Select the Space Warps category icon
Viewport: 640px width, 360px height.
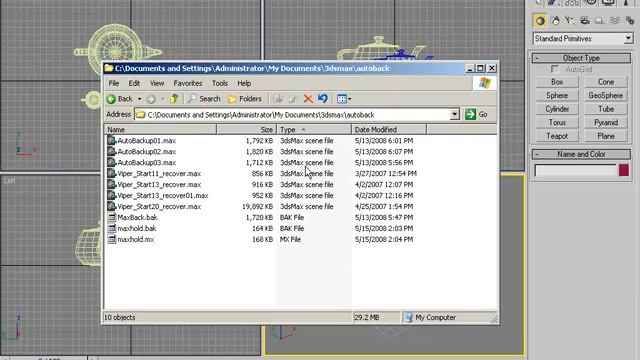[x=615, y=21]
